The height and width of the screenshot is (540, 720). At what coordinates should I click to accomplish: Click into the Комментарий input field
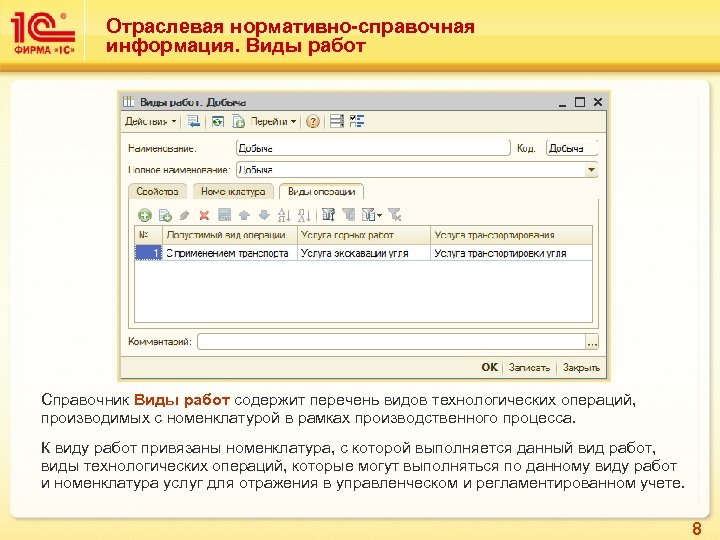(x=391, y=342)
